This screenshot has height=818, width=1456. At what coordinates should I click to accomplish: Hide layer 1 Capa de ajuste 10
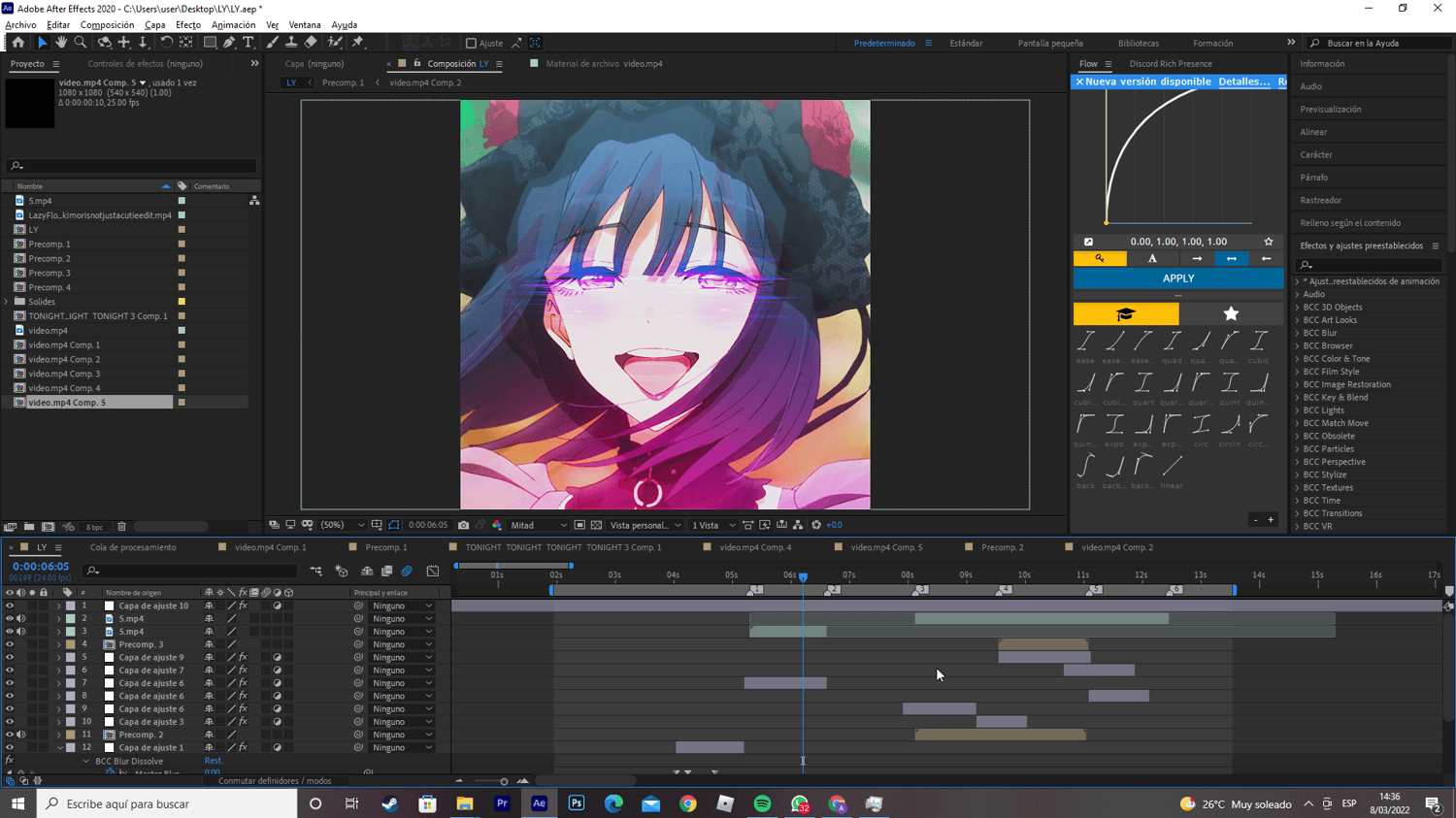10,605
